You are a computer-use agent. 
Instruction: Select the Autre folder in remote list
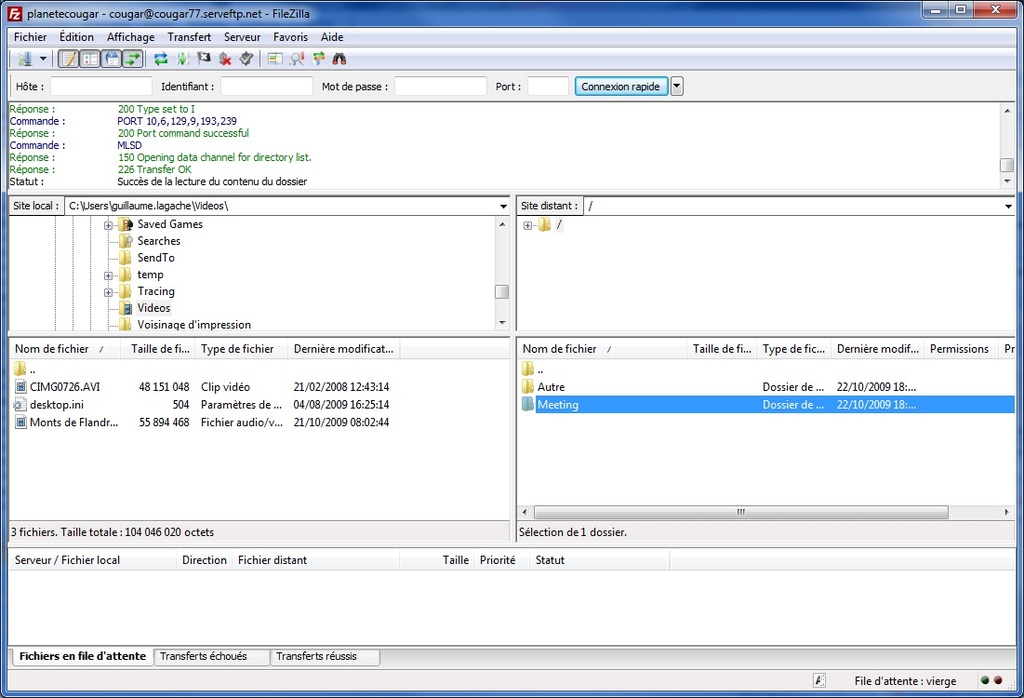click(551, 387)
